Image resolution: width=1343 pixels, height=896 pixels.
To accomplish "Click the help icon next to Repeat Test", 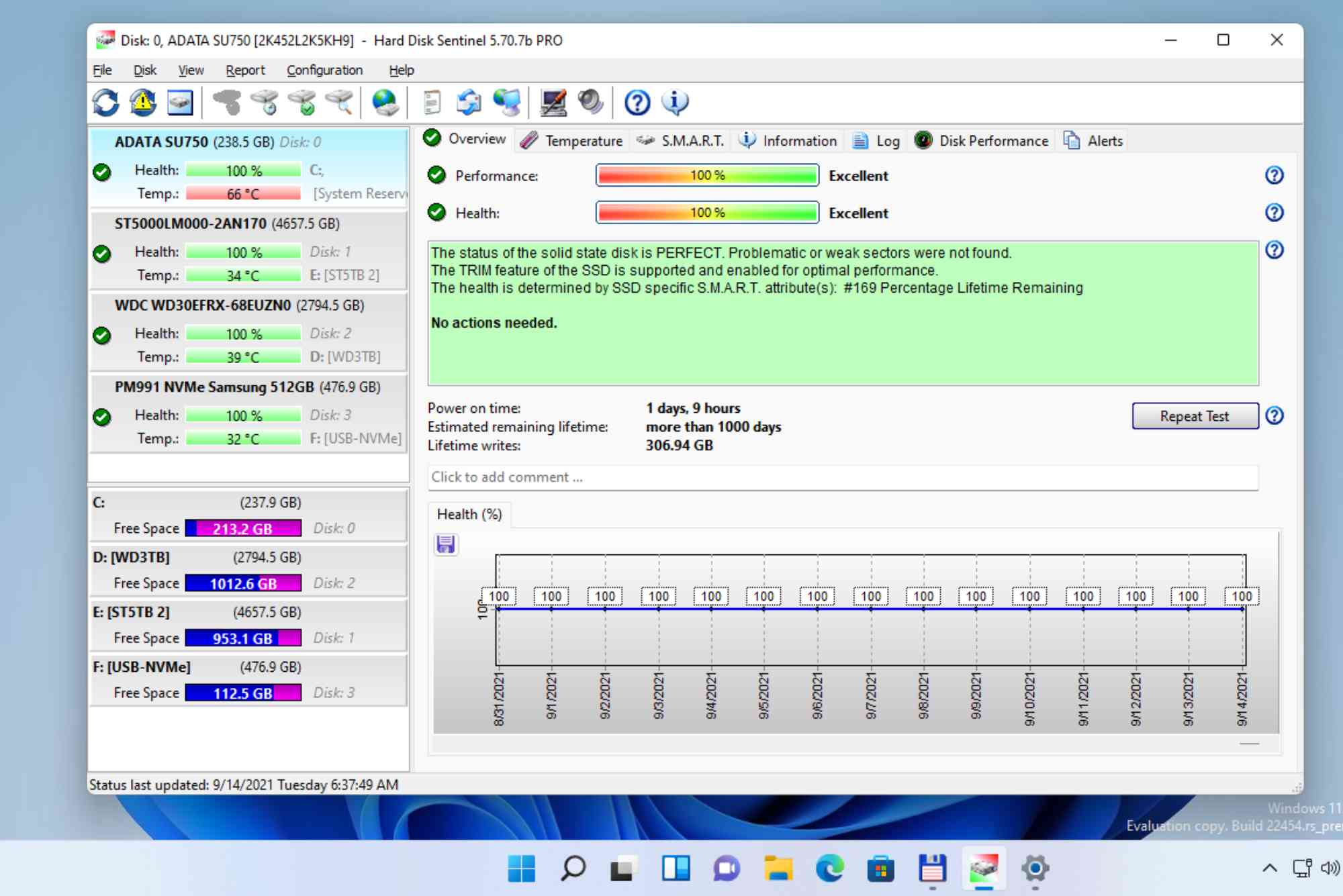I will point(1274,416).
